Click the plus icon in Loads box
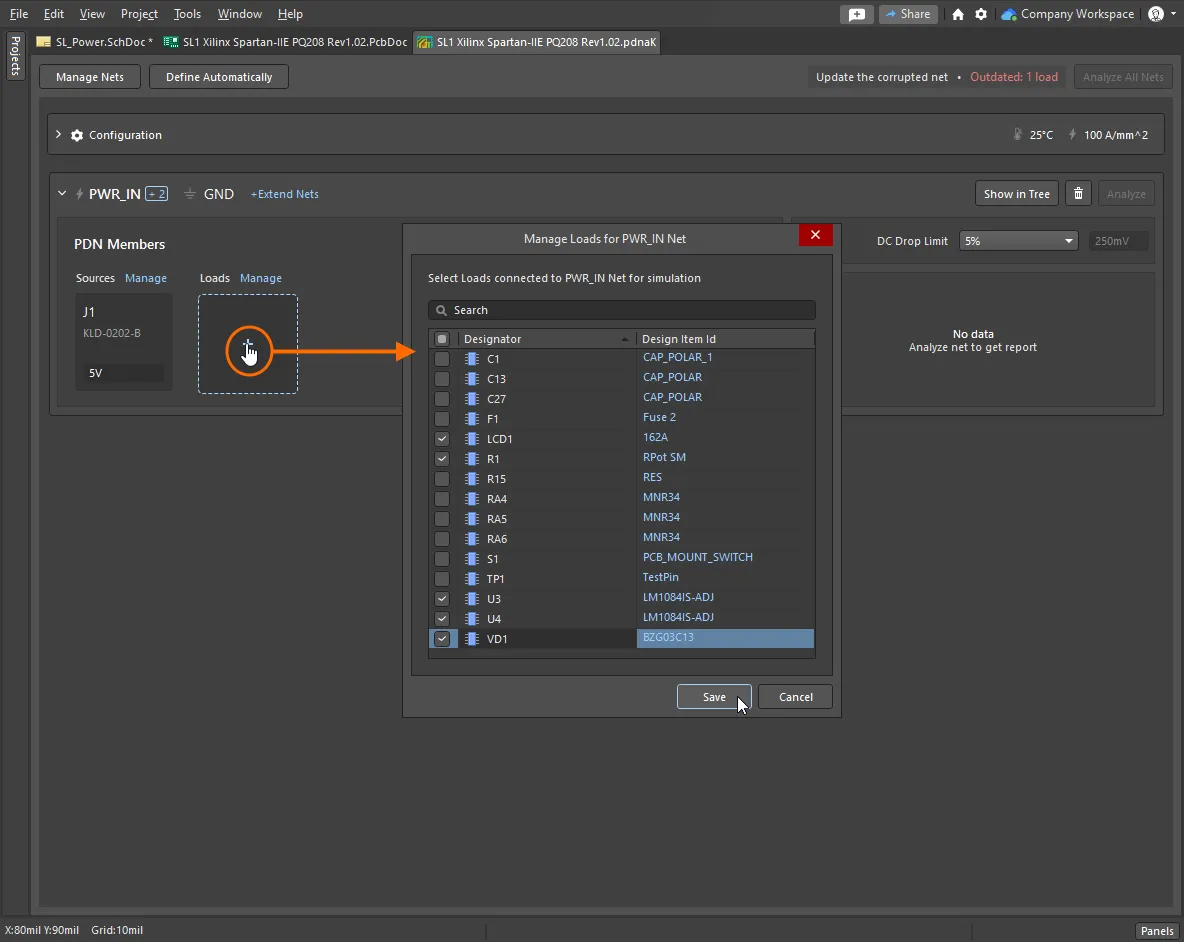The image size is (1184, 942). point(248,345)
